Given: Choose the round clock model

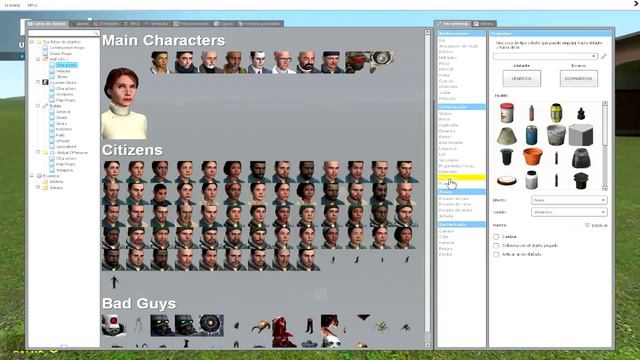Looking at the screenshot, I should (x=507, y=180).
